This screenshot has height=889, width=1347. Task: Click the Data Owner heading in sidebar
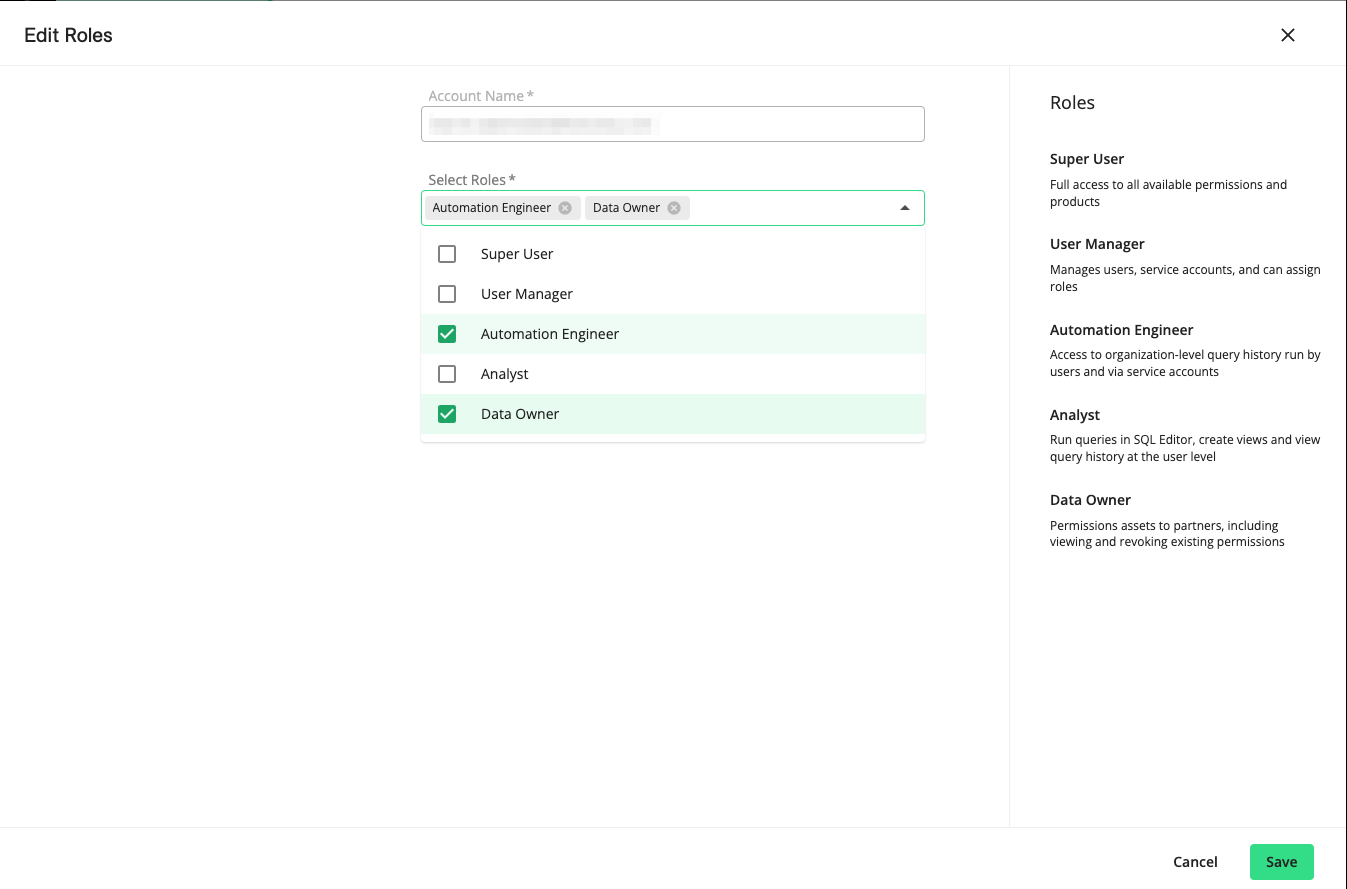[x=1090, y=500]
